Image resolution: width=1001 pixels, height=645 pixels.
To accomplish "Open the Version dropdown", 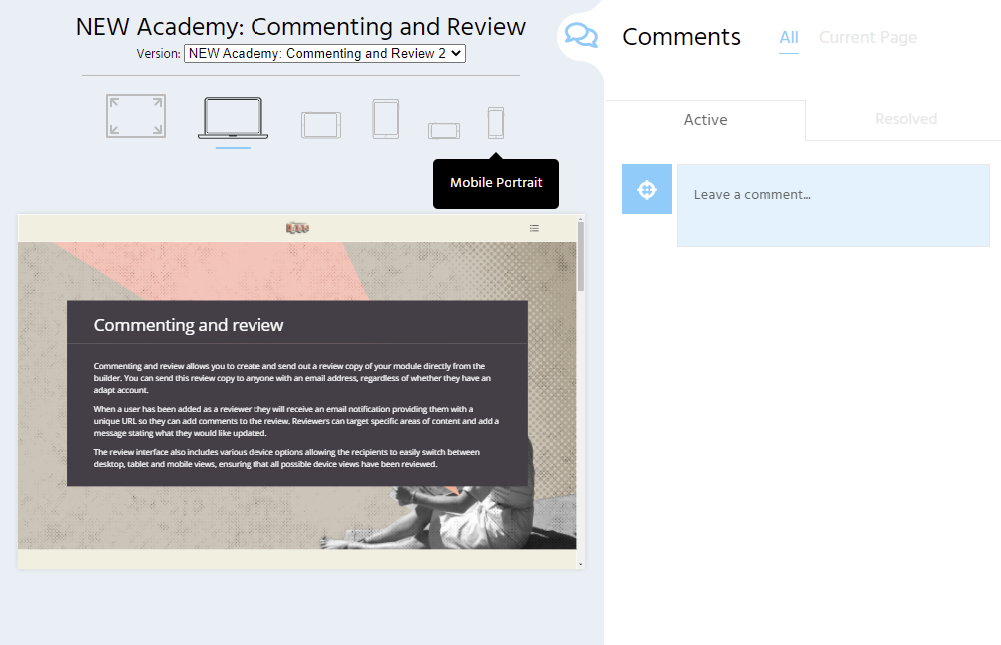I will point(325,54).
